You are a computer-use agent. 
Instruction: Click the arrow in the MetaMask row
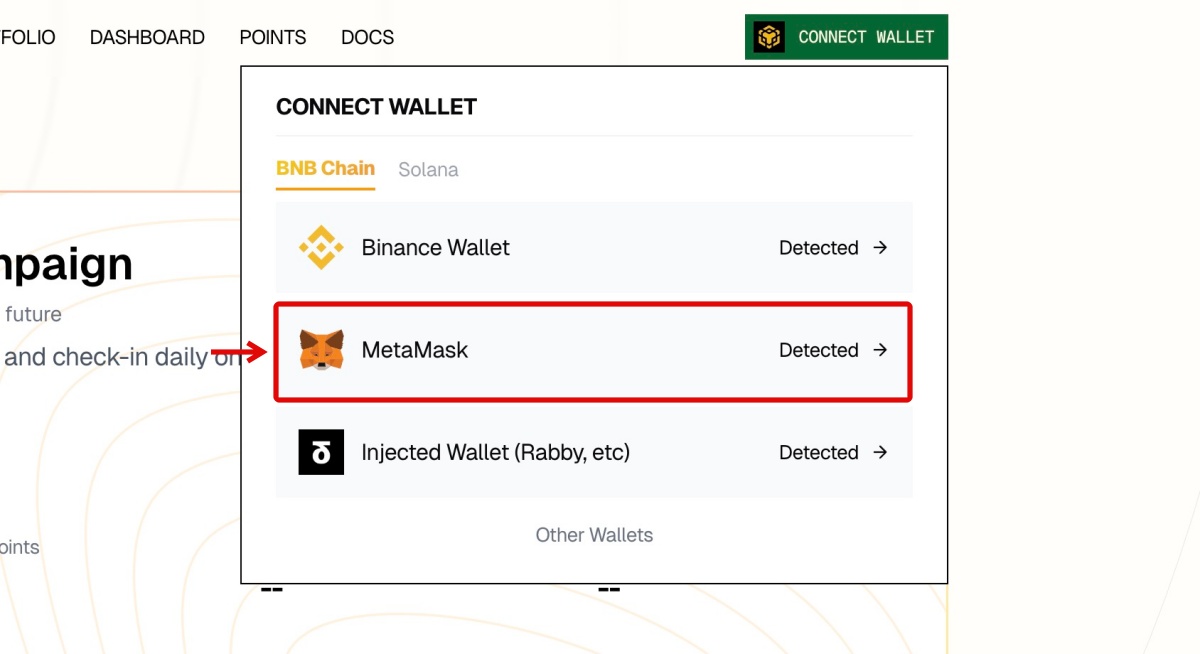point(880,350)
